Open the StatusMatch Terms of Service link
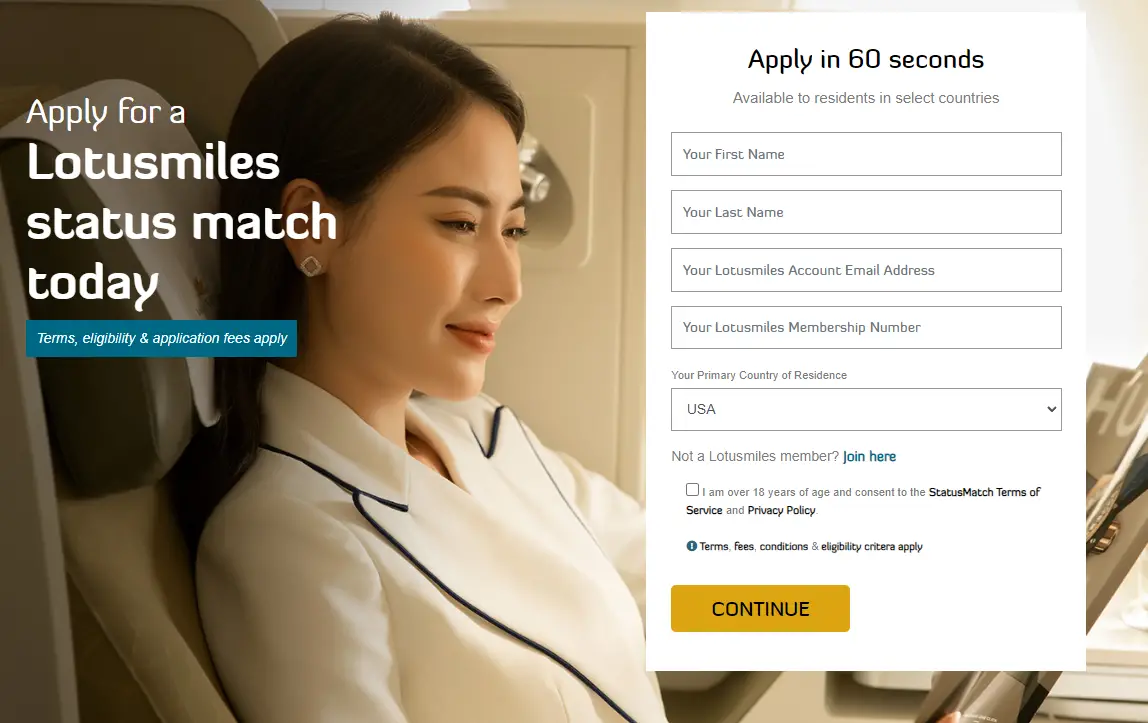This screenshot has height=723, width=1148. pos(863,501)
